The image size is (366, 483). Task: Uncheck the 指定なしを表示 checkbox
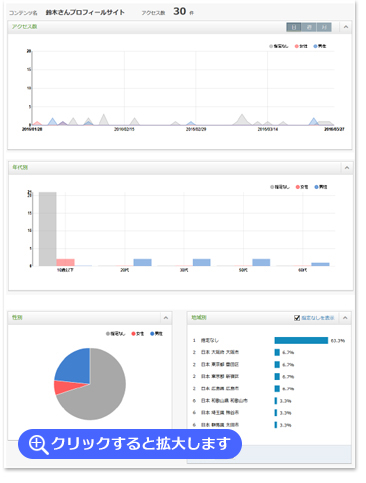tap(297, 318)
